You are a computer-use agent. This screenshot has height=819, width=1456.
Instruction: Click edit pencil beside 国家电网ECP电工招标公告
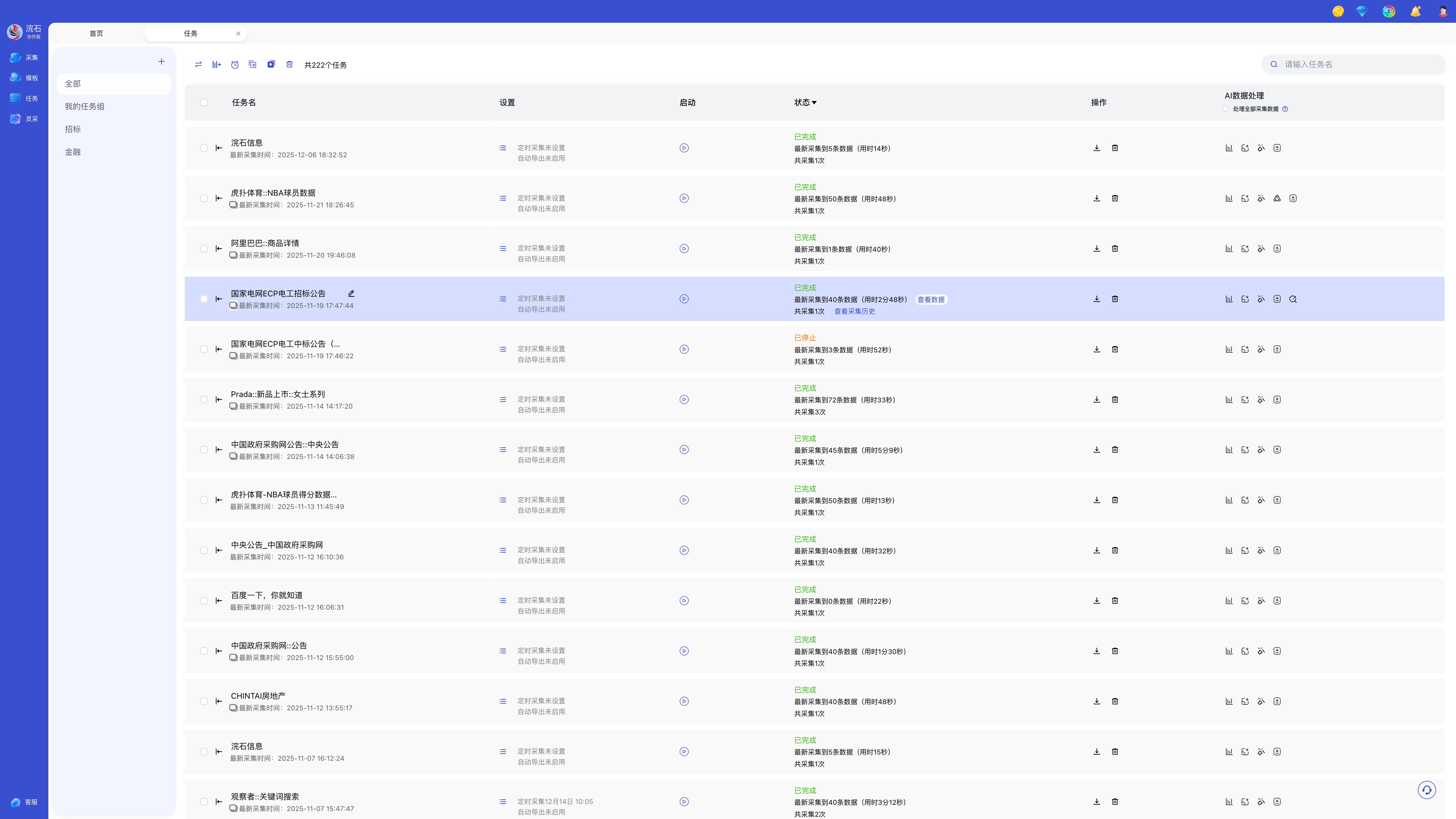351,293
